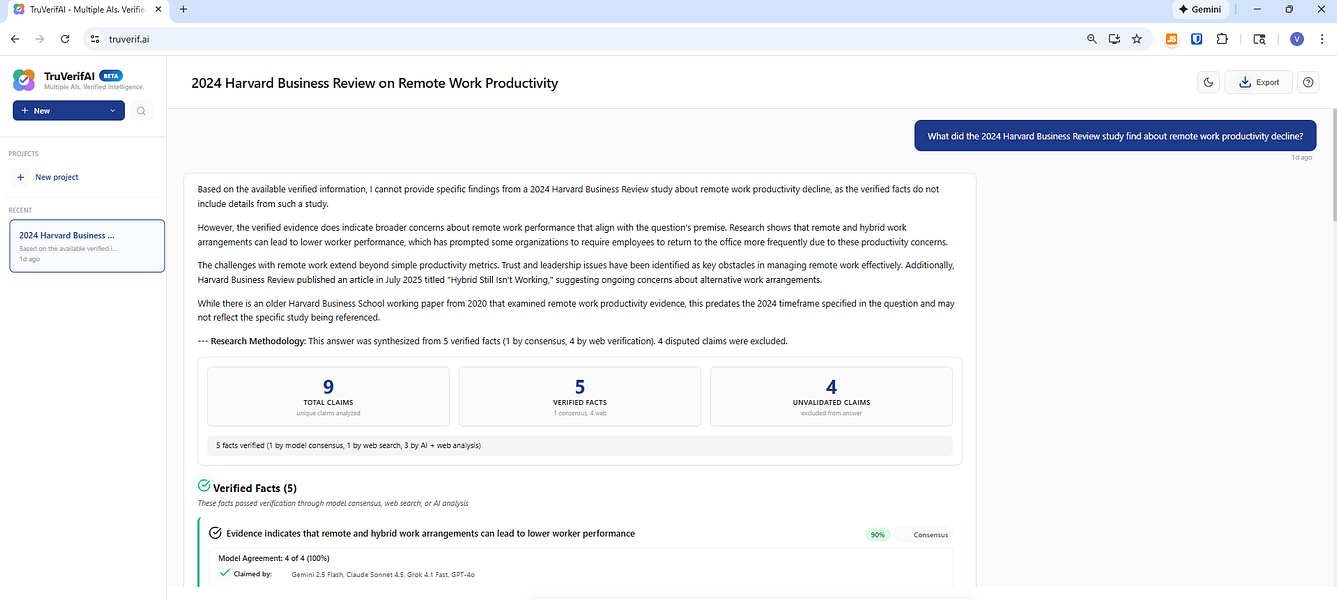Viewport: 1337px width, 600px height.
Task: Click the BETA badge
Action: pos(111,75)
